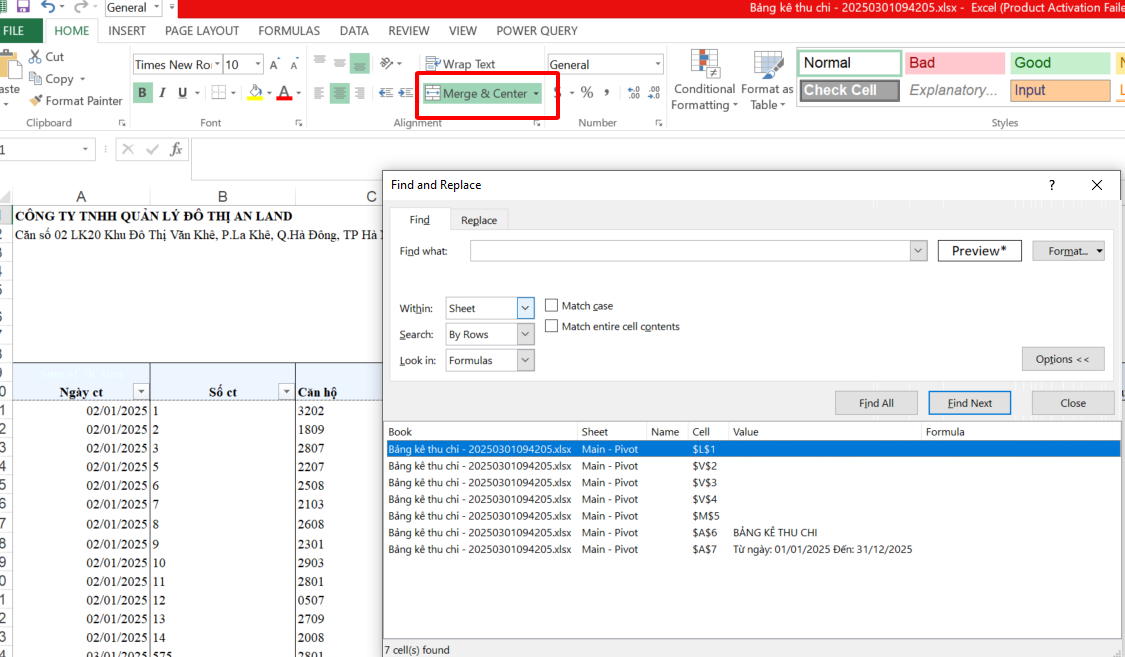Viewport: 1125px width, 657px height.
Task: Apply Percent Style number format
Action: point(587,93)
